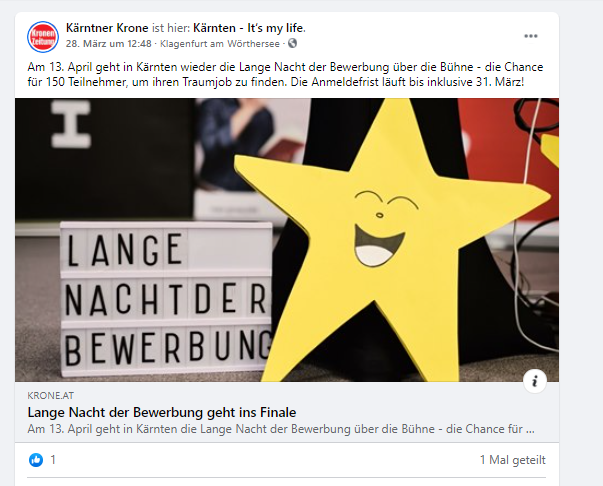Open the Kärnten - It's my life page
Image resolution: width=603 pixels, height=486 pixels.
(249, 28)
